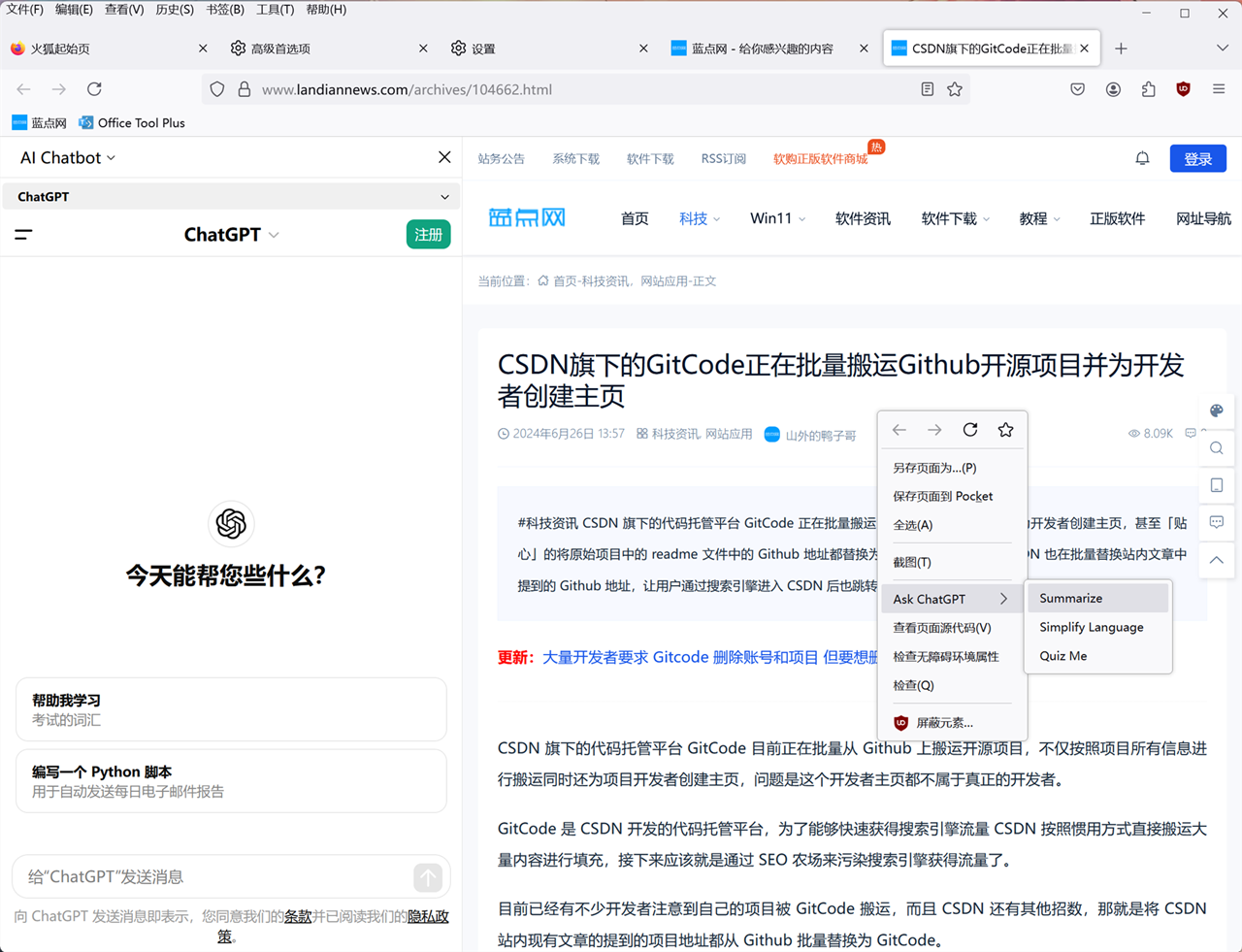The height and width of the screenshot is (952, 1242).
Task: Open 蓝点网 bookmark in bookmarks bar
Action: click(39, 123)
